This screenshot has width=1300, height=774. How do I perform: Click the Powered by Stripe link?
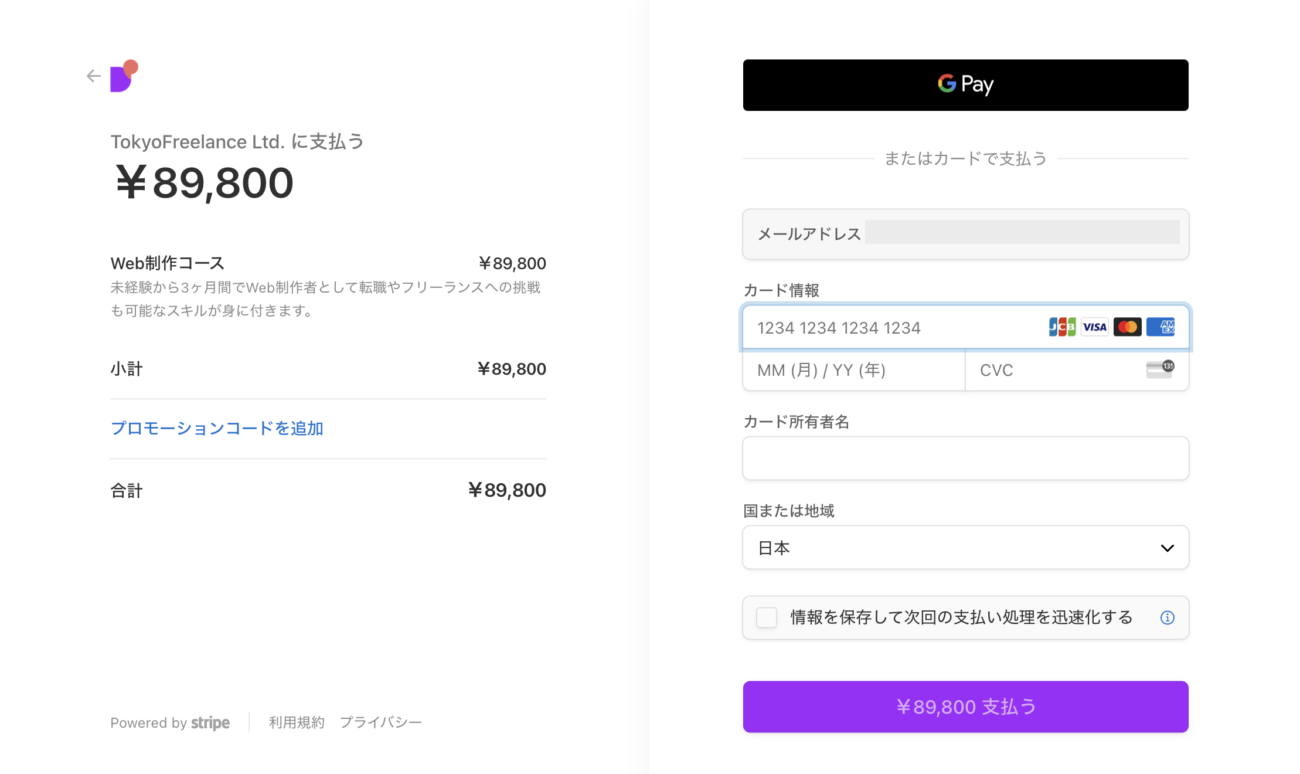170,722
